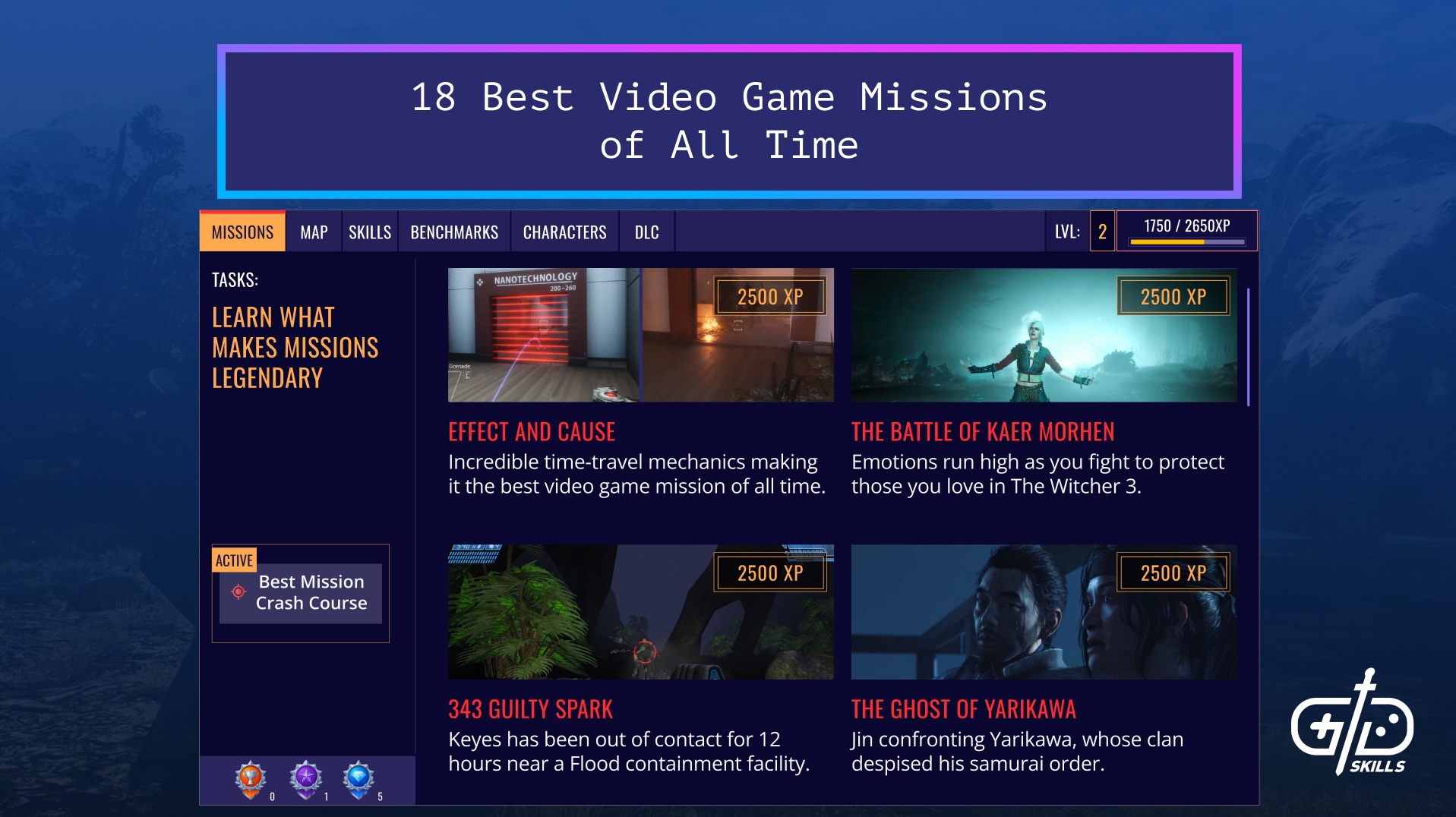Click the purple star badge icon

305,780
